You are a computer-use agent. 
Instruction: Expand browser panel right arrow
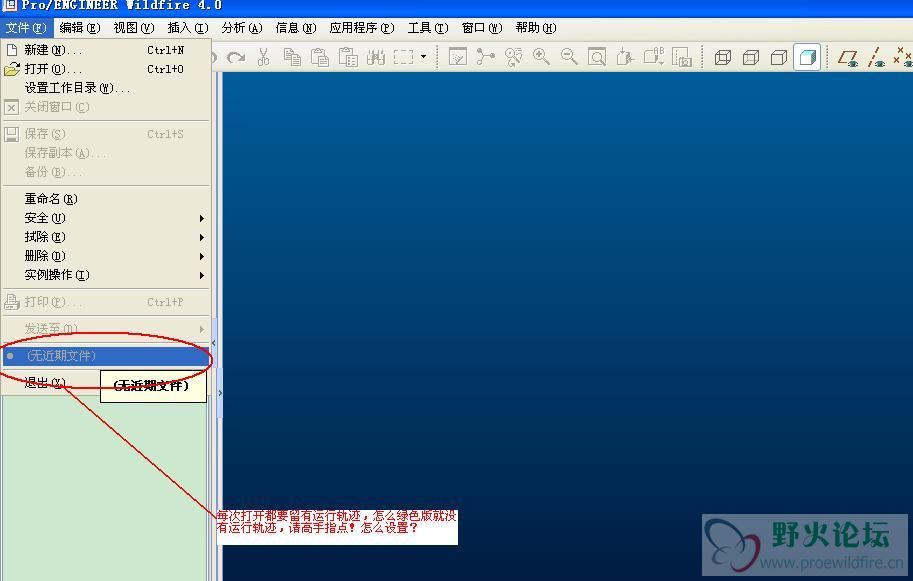(x=220, y=393)
